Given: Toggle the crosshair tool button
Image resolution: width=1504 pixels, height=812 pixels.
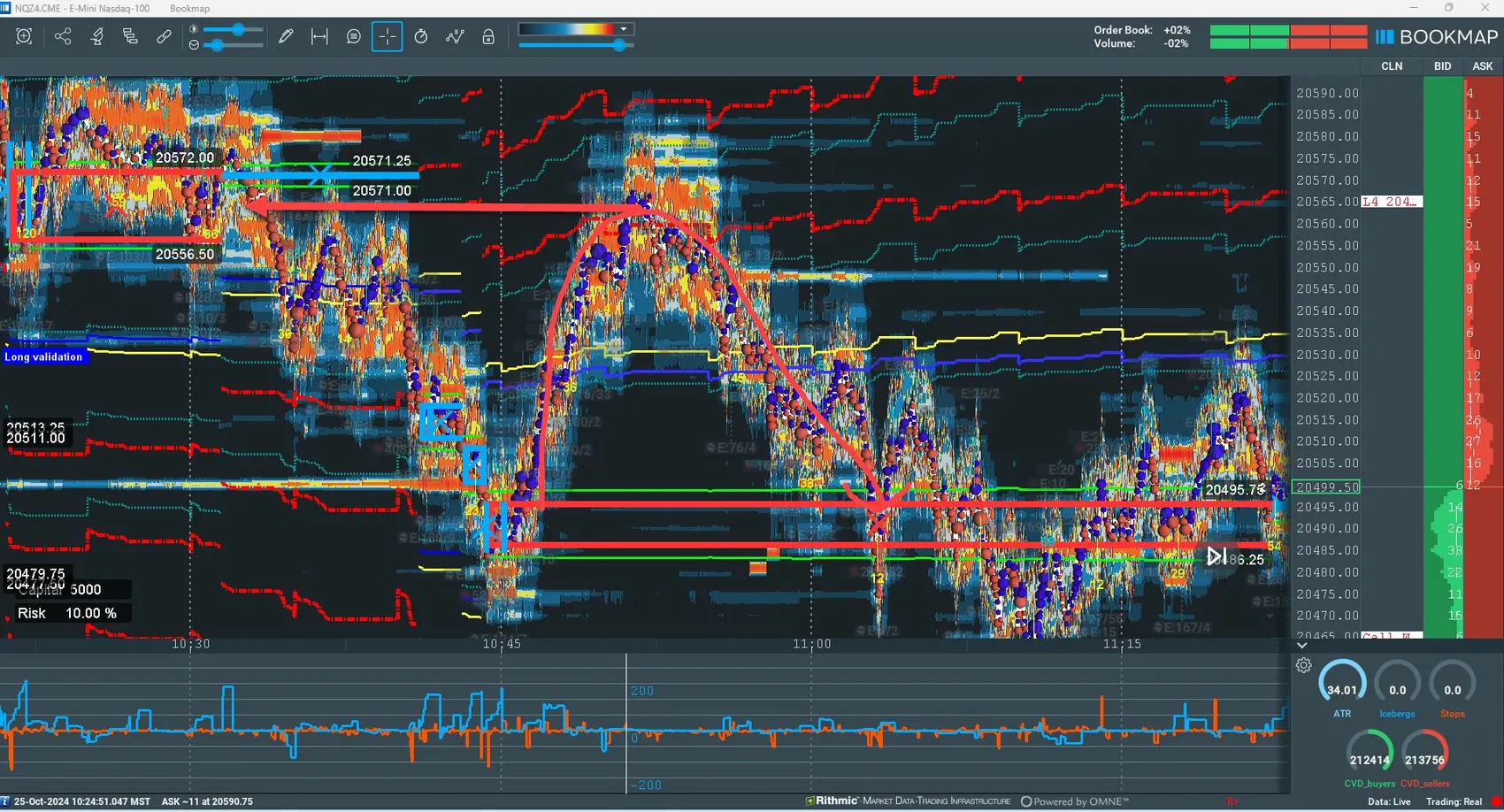Looking at the screenshot, I should [x=387, y=36].
